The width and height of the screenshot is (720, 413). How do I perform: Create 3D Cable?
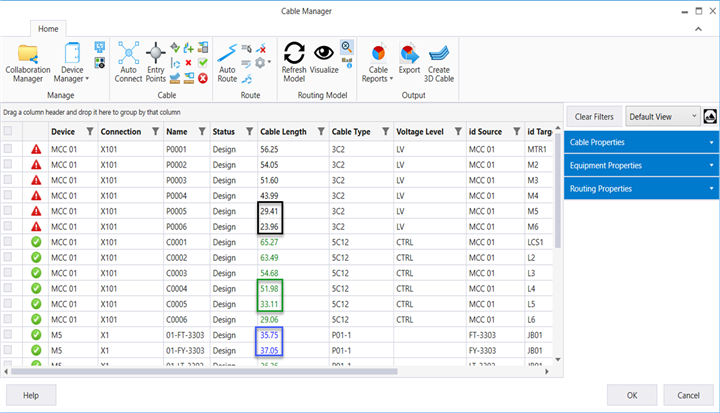[x=439, y=63]
